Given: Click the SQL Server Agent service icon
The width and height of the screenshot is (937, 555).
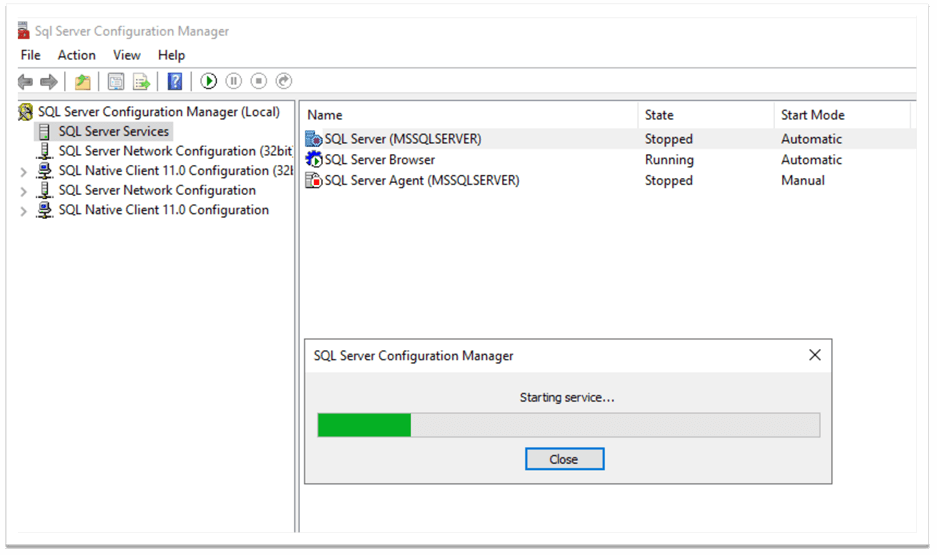Looking at the screenshot, I should pyautogui.click(x=314, y=180).
